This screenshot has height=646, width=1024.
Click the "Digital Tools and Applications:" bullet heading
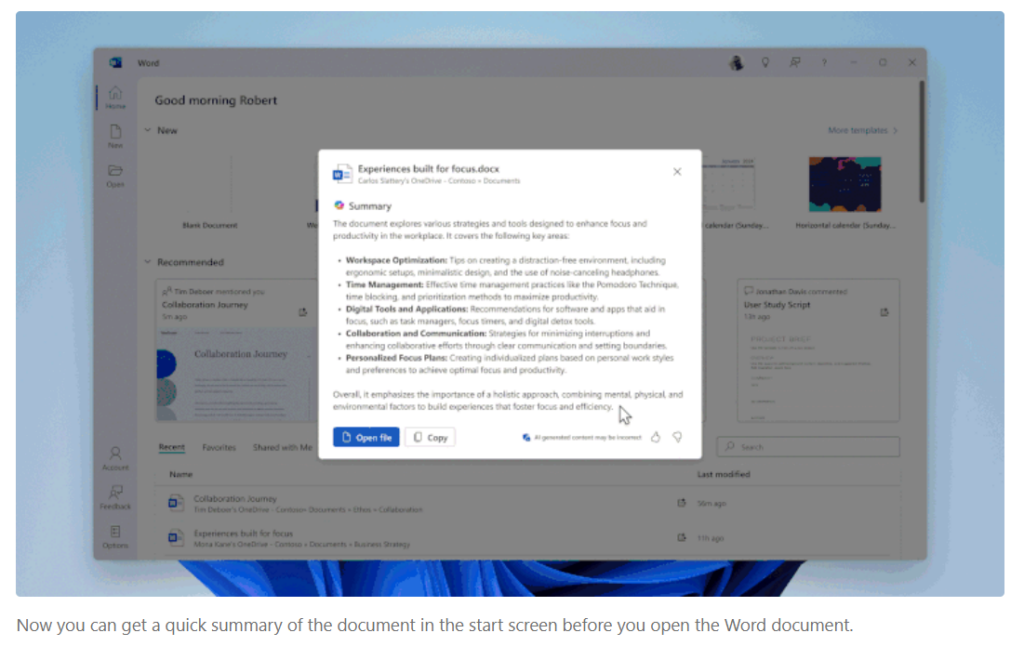[407, 309]
